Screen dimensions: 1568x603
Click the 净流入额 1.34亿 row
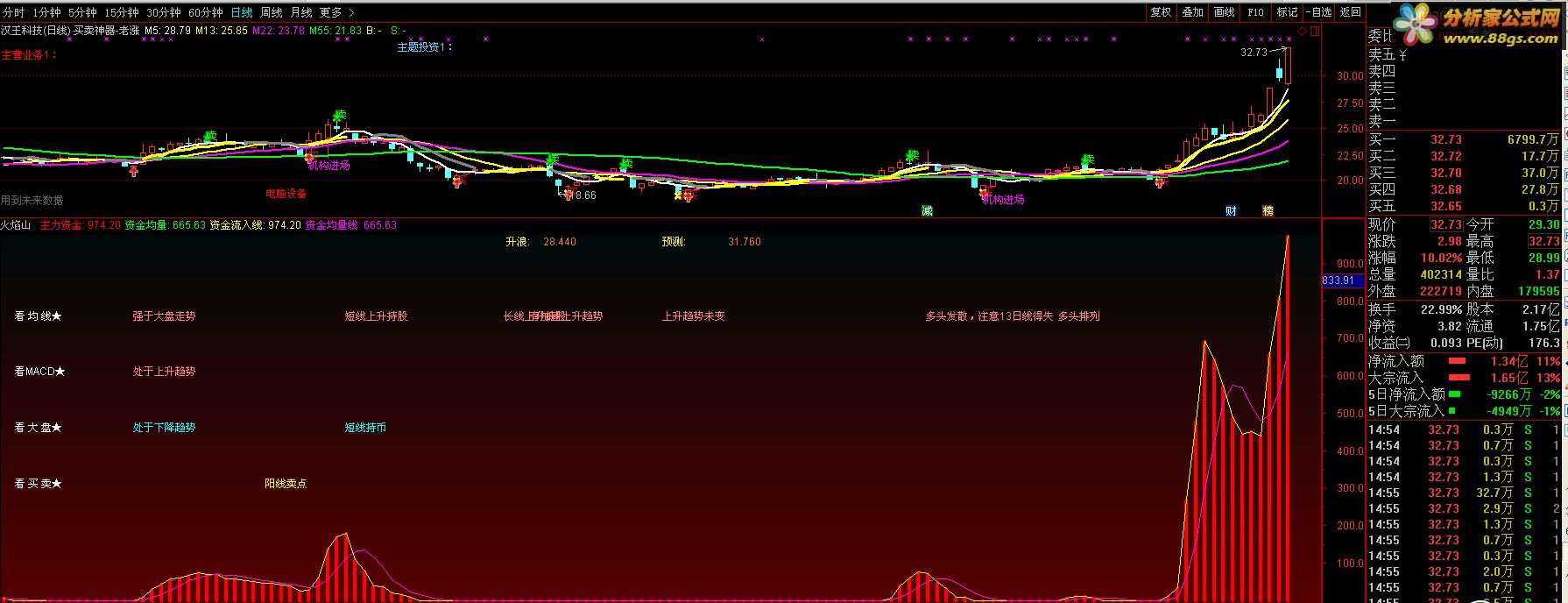[x=1466, y=361]
